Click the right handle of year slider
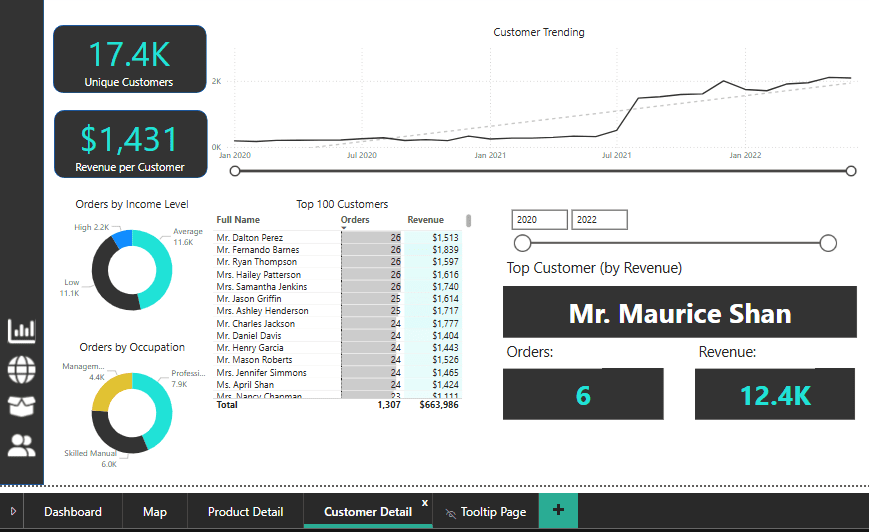The width and height of the screenshot is (869, 532). click(828, 243)
